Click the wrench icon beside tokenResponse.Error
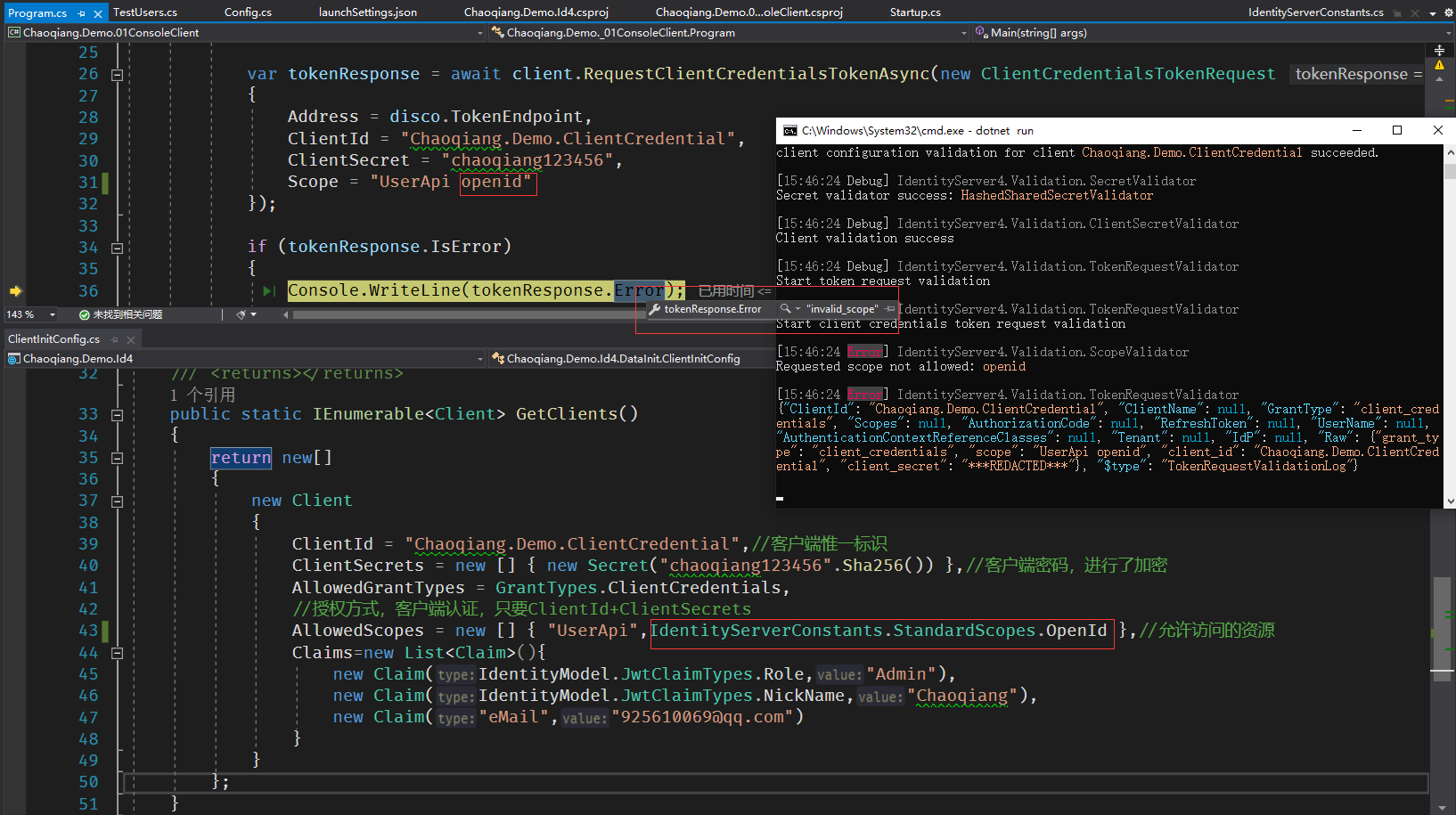 coord(655,309)
